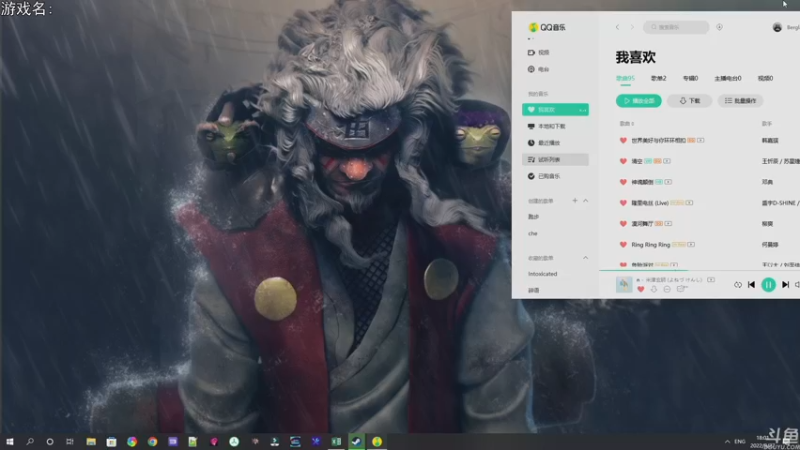Play the MV for 世界美好与你环环相扣
The height and width of the screenshot is (450, 800).
[701, 140]
